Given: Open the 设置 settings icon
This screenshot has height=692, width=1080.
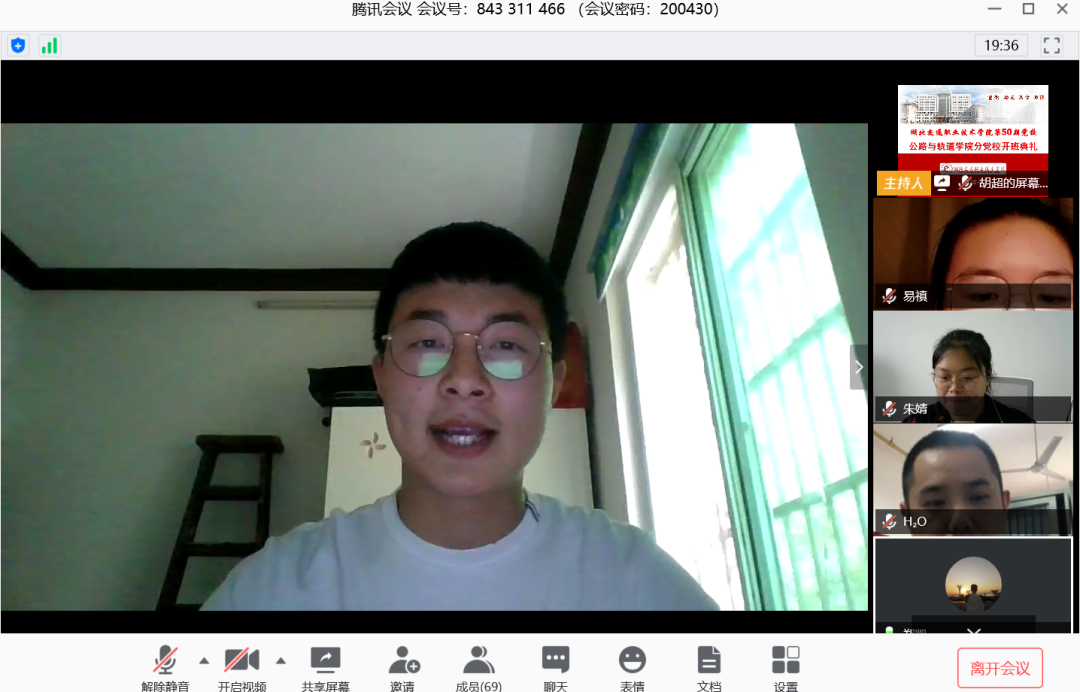Looking at the screenshot, I should (x=786, y=661).
